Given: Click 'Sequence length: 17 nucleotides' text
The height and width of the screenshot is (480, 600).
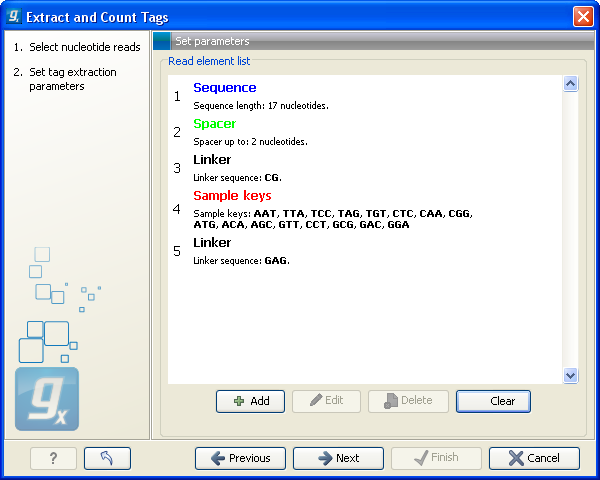Looking at the screenshot, I should [x=261, y=106].
